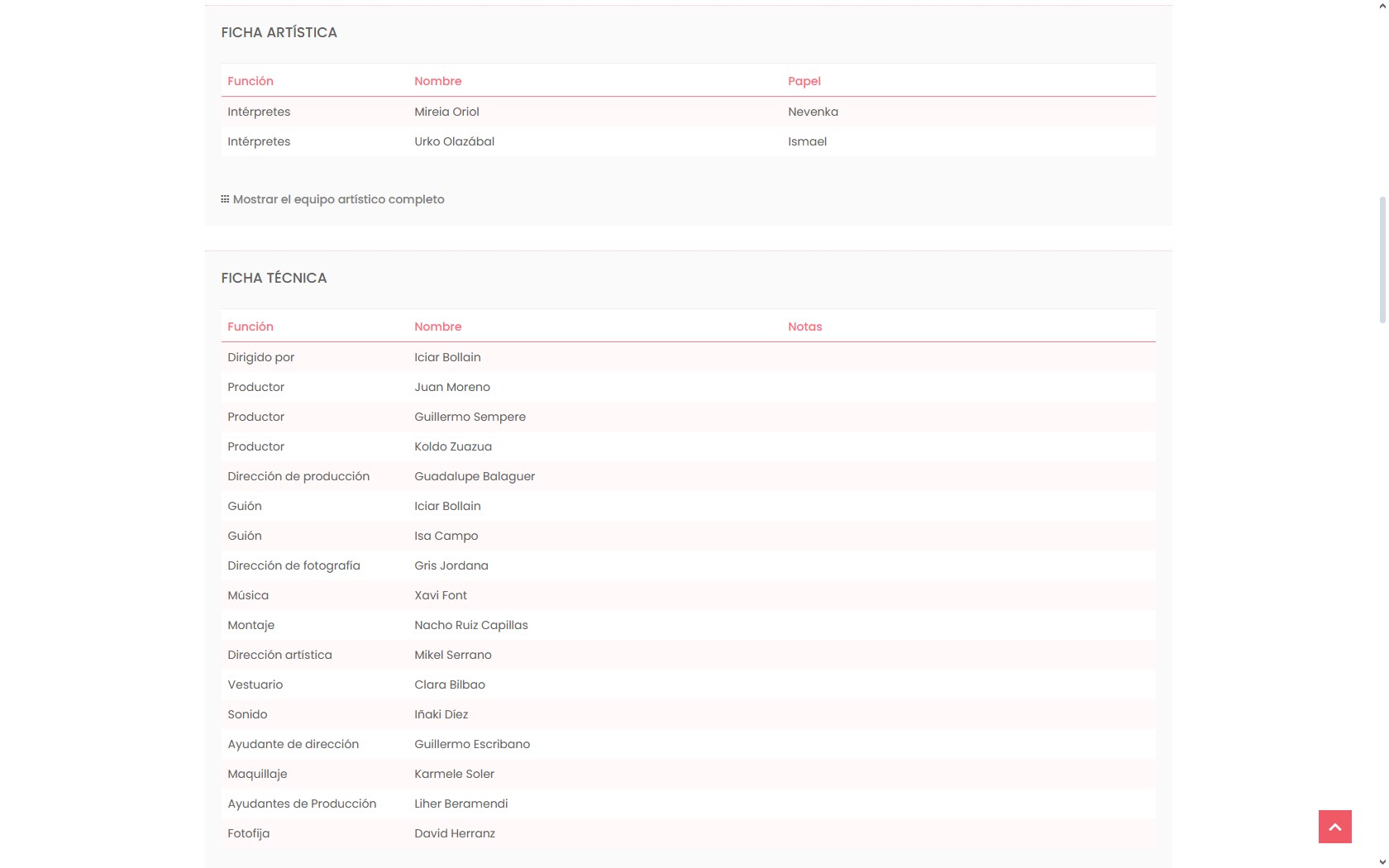Open Urko Olazábal's name entry
The image size is (1389, 868).
click(x=454, y=141)
